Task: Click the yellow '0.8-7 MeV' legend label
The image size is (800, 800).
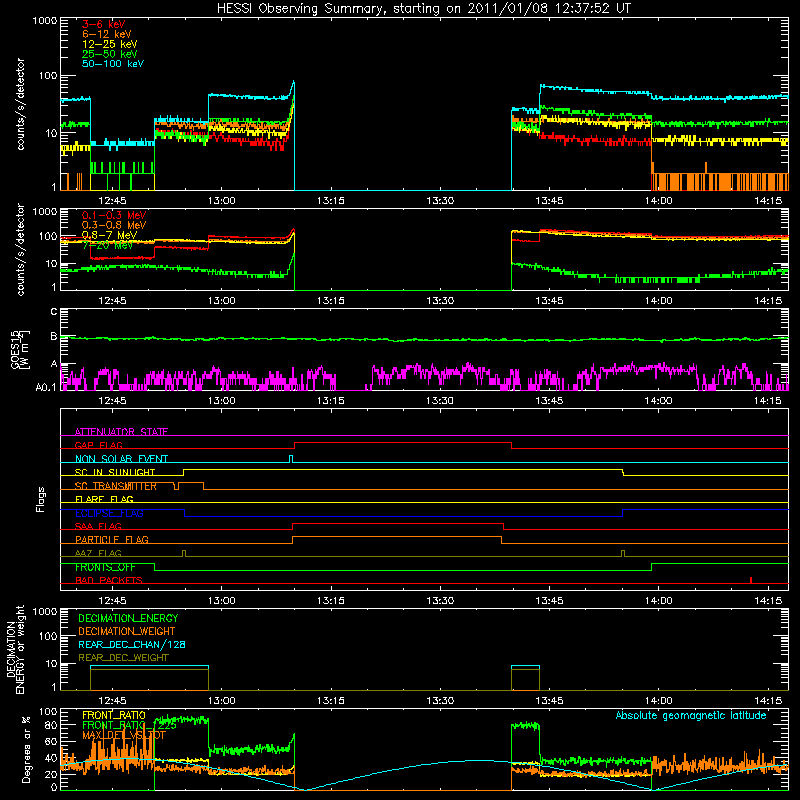Action: click(x=109, y=235)
